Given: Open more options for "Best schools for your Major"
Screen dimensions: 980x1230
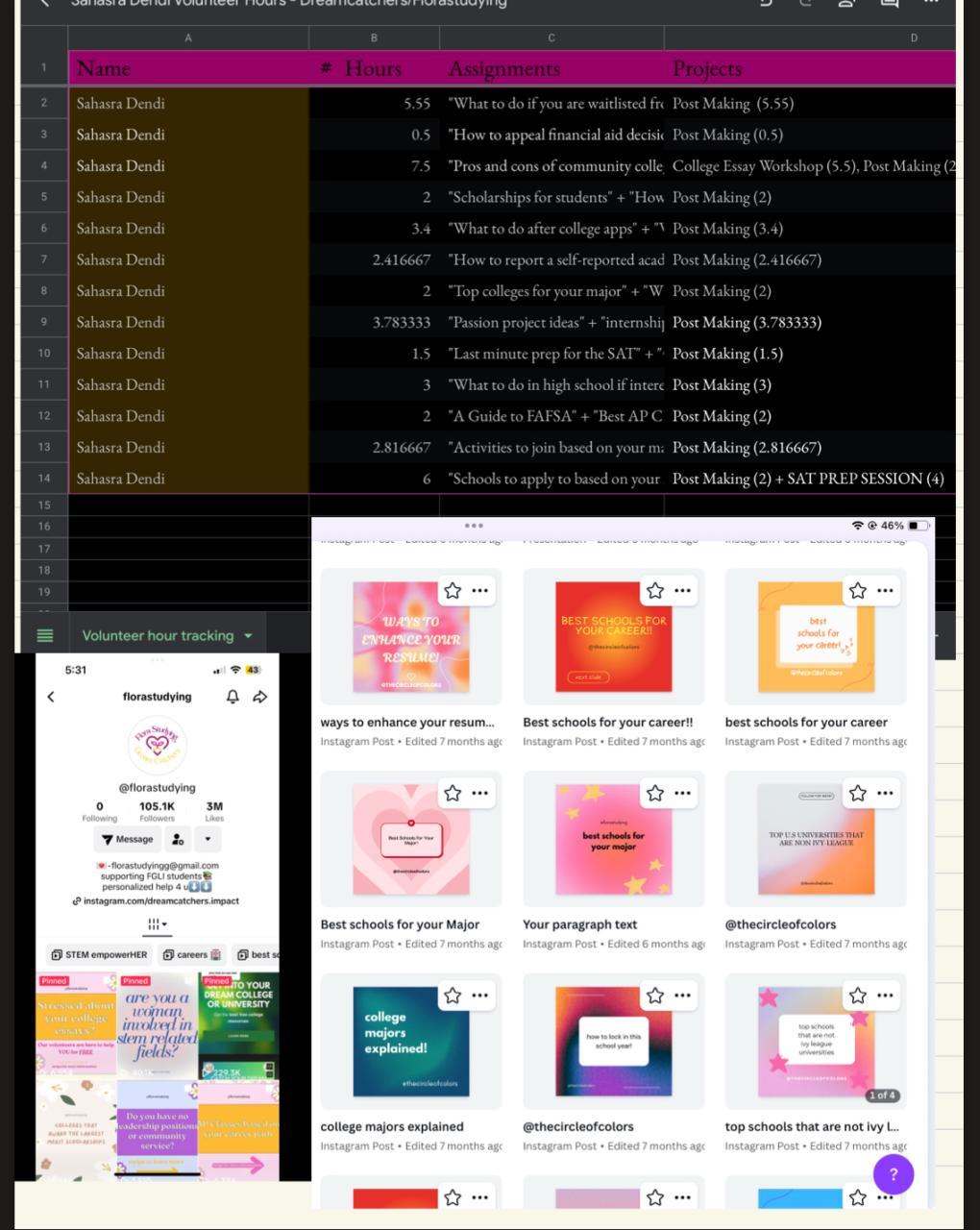Looking at the screenshot, I should (480, 793).
